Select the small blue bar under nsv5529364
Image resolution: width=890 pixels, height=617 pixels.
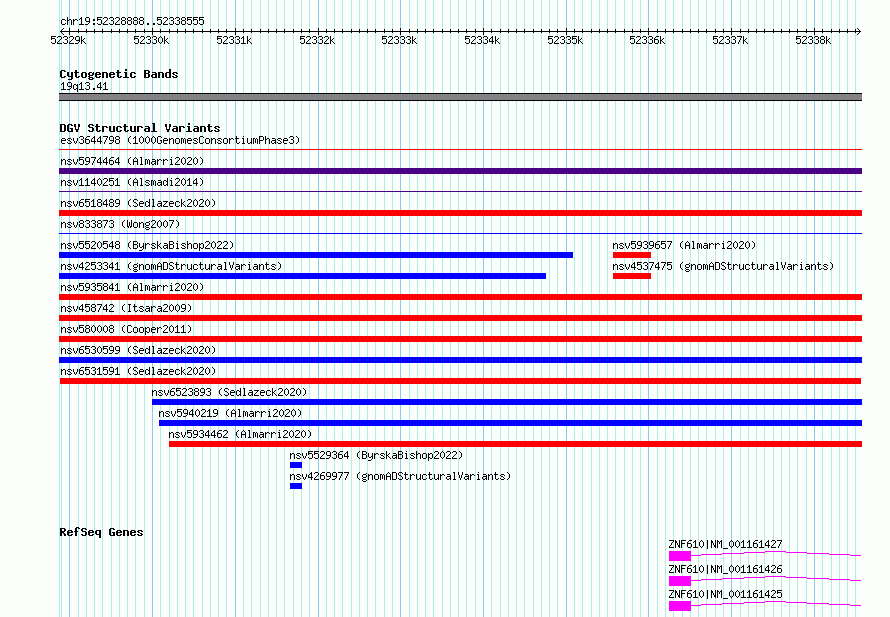[x=296, y=465]
